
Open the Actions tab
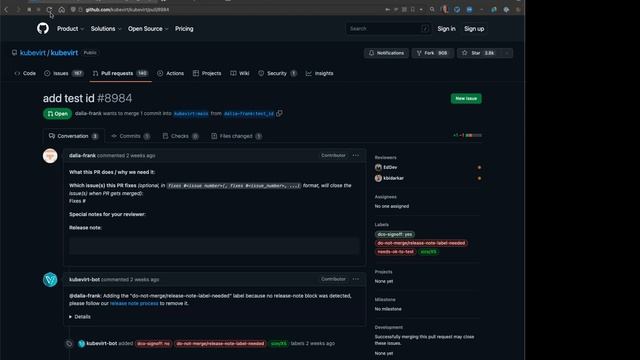[x=171, y=73]
